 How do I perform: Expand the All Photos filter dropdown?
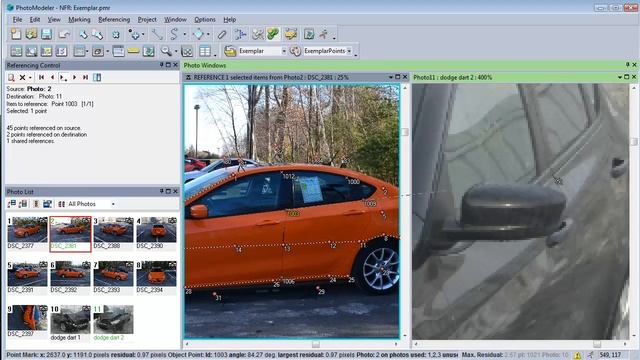point(113,204)
